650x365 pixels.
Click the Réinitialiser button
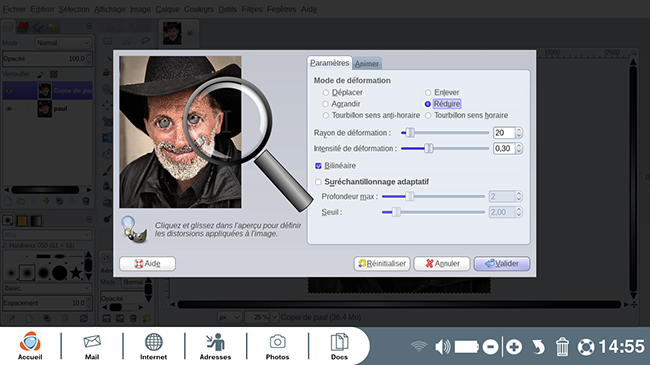tap(382, 263)
